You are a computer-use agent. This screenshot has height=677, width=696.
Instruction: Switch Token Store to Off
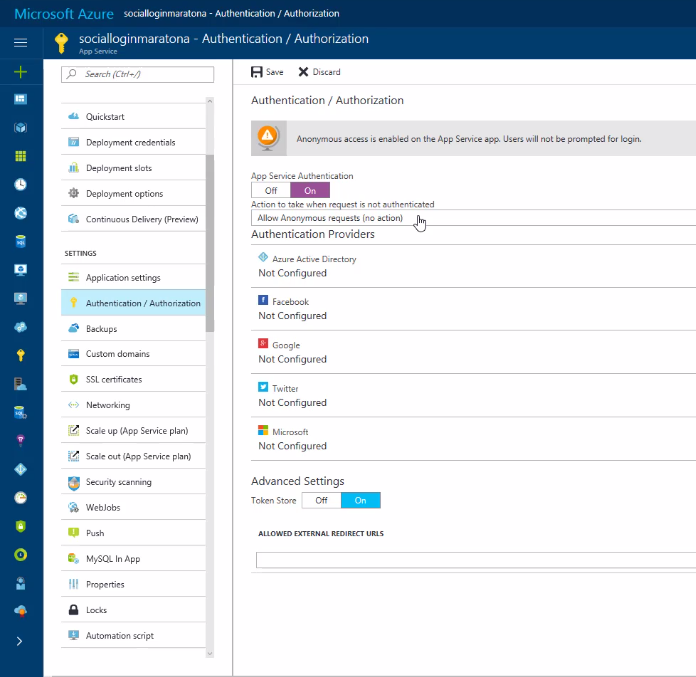point(321,500)
